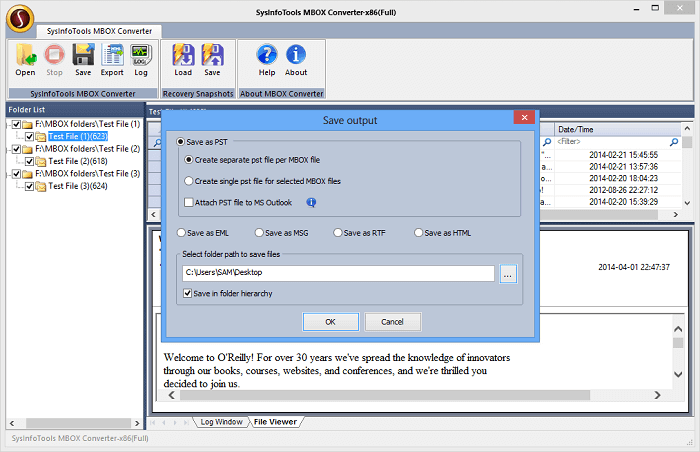Image resolution: width=700 pixels, height=452 pixels.
Task: Click folder icon of F:\MBOX folders\Test File (1)
Action: [28, 124]
